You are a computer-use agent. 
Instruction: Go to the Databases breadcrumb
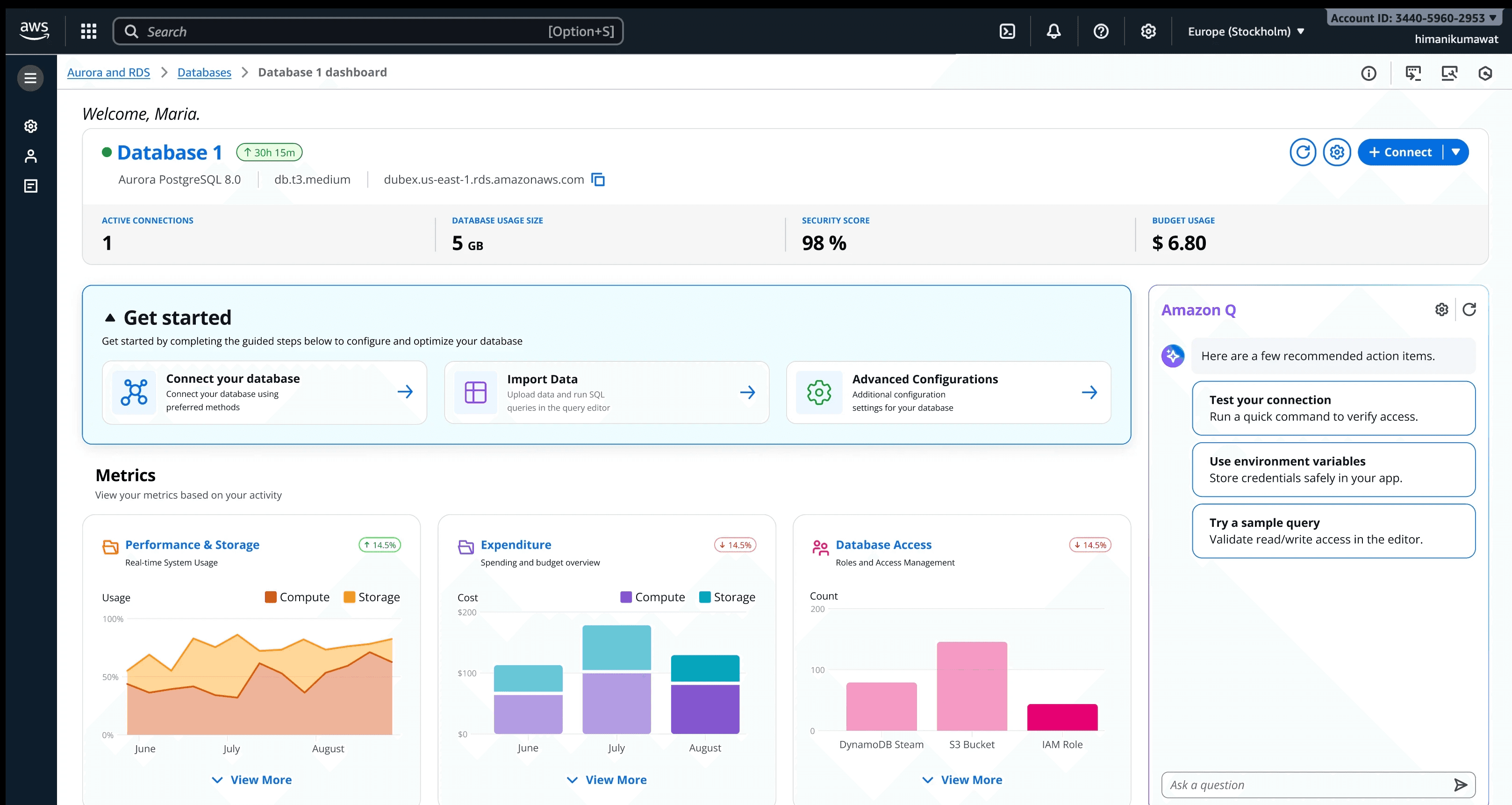point(204,72)
